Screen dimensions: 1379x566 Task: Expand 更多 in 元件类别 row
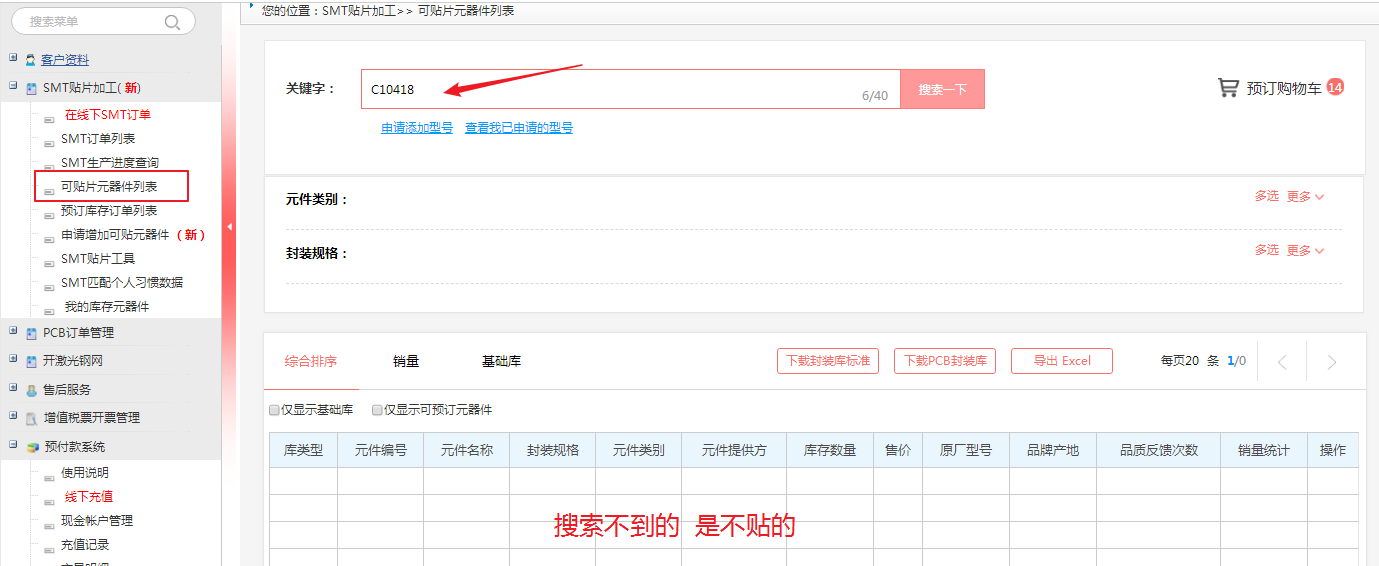point(1305,197)
